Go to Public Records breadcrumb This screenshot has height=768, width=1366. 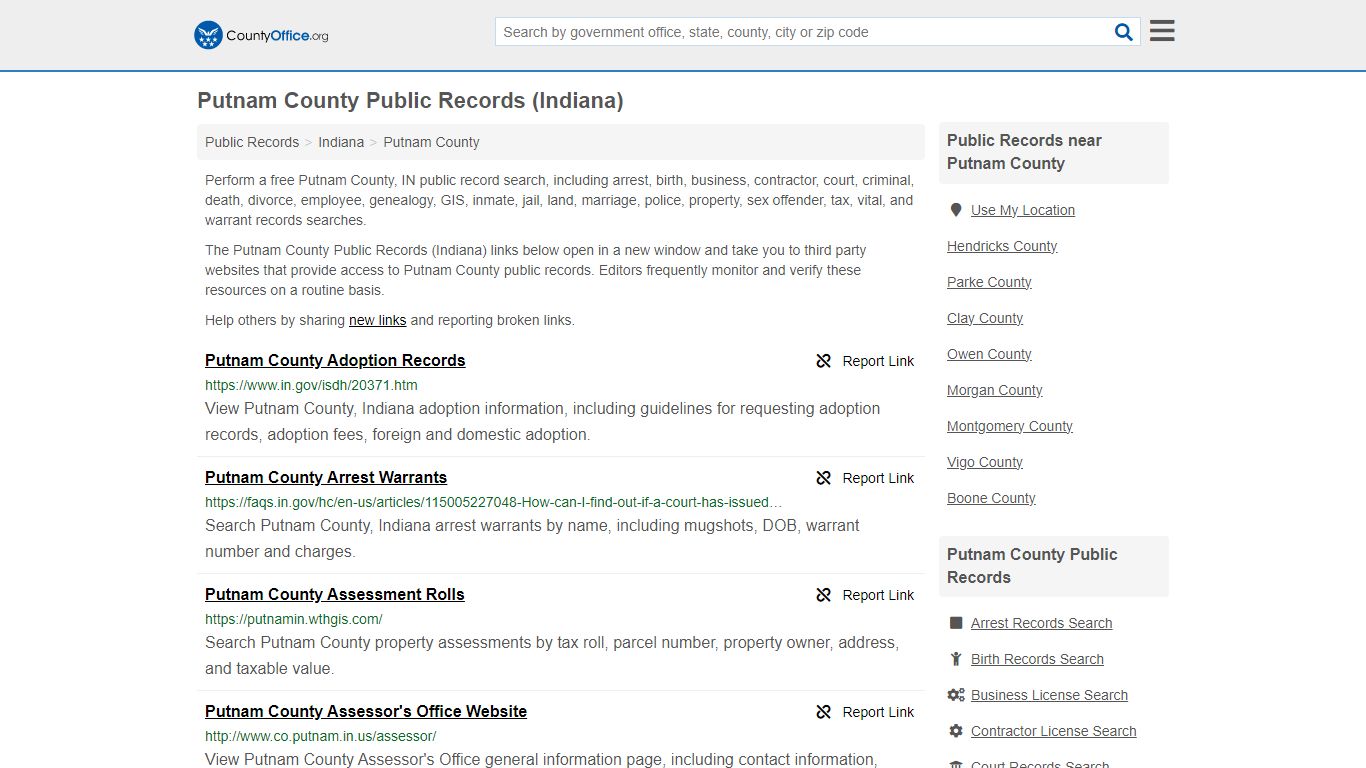[x=252, y=142]
